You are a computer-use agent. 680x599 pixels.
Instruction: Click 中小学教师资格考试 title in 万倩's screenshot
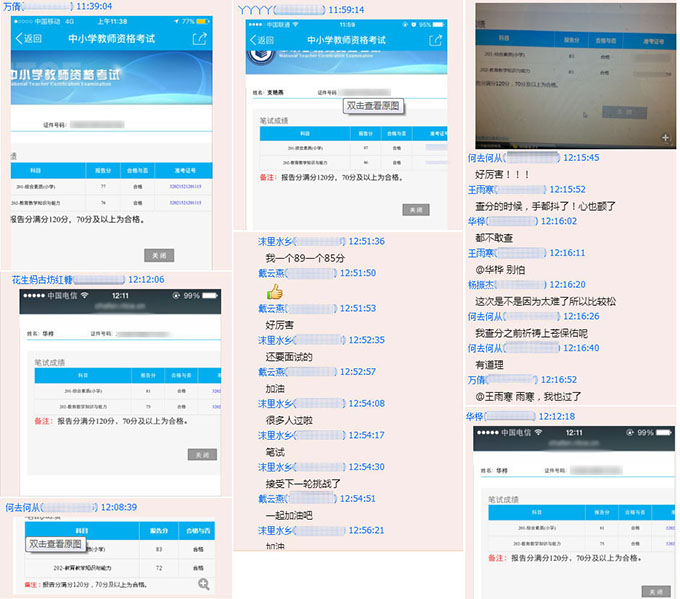pos(111,39)
